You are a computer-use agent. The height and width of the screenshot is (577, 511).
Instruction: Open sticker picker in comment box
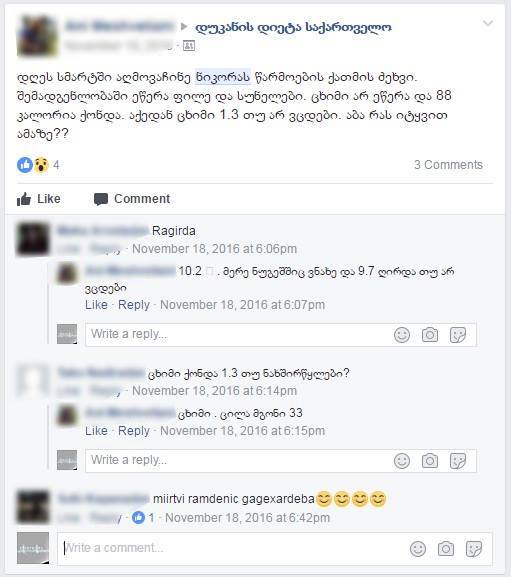coord(474,549)
